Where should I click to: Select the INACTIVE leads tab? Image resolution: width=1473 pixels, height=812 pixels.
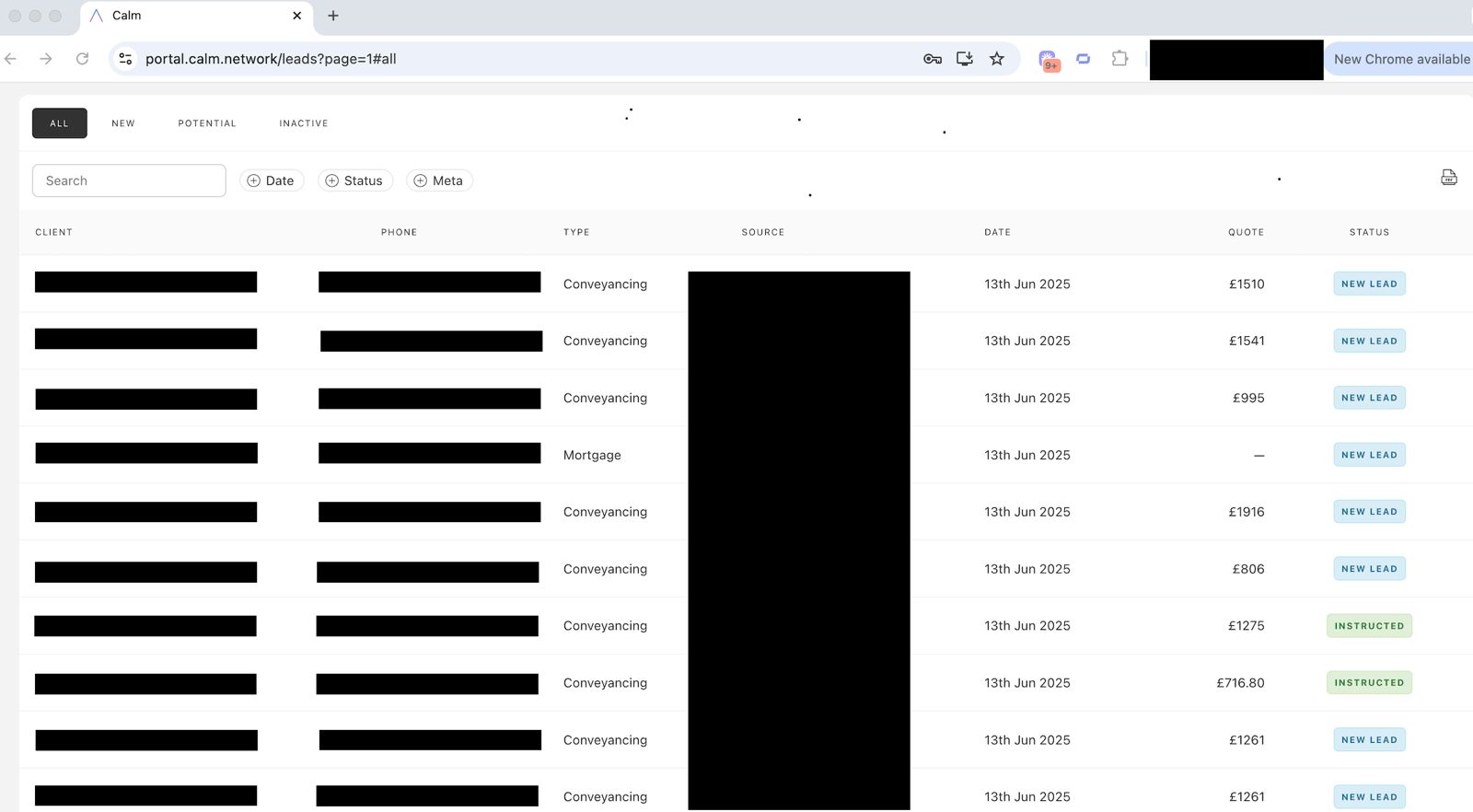(304, 123)
